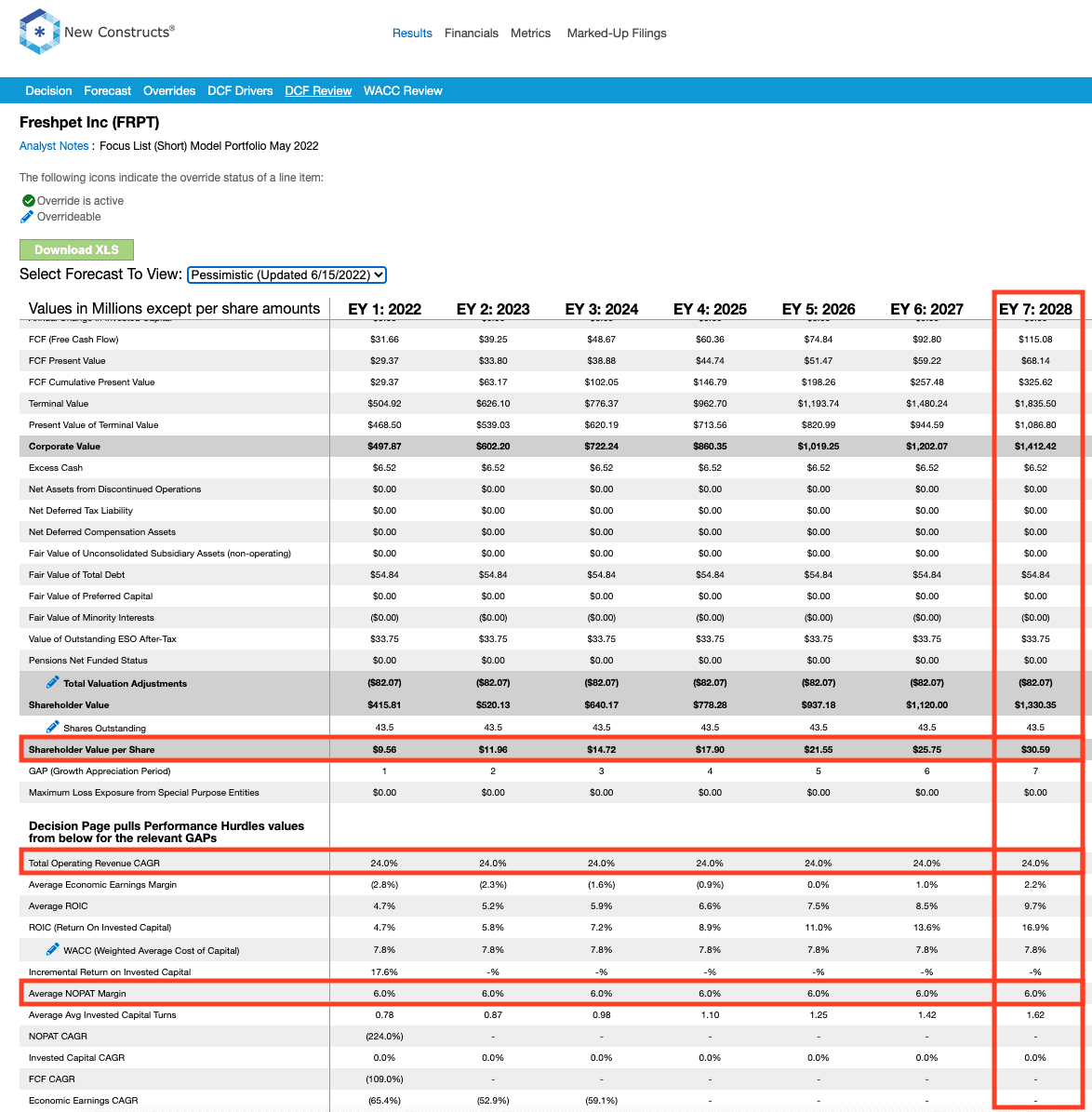Image resolution: width=1092 pixels, height=1112 pixels.
Task: Click the 16.9% ROIC value
Action: pyautogui.click(x=1035, y=928)
